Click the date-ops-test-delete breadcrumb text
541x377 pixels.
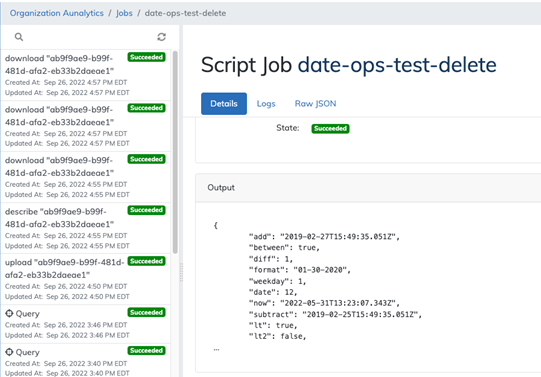(x=185, y=13)
